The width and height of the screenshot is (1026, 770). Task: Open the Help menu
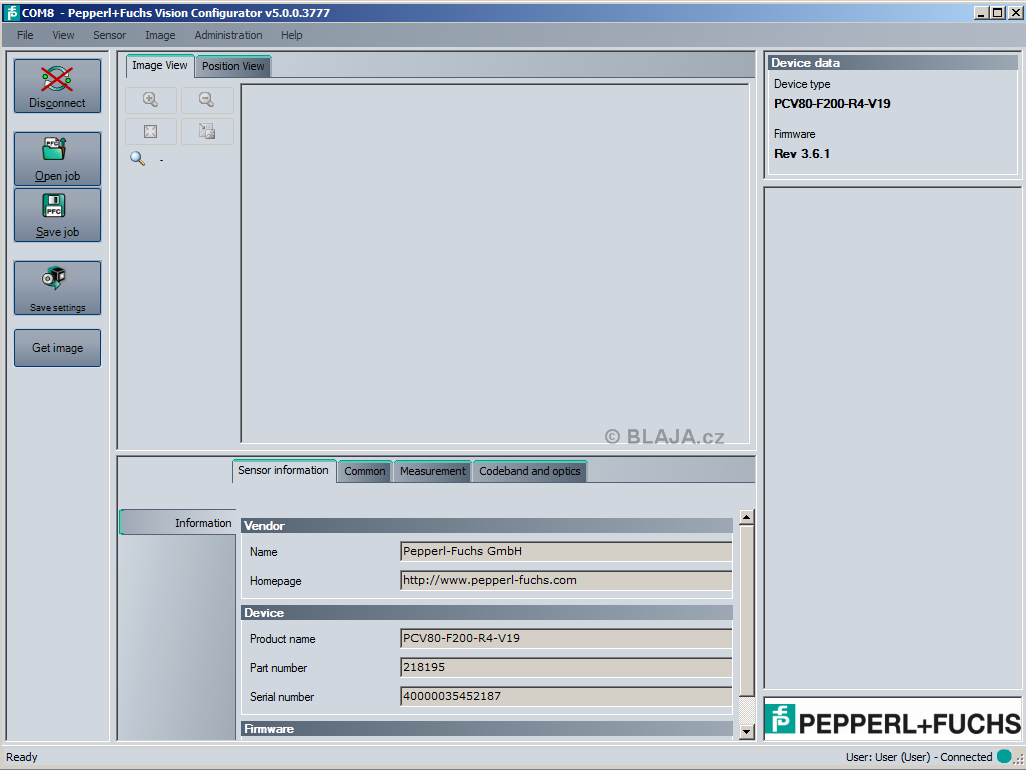[x=292, y=35]
